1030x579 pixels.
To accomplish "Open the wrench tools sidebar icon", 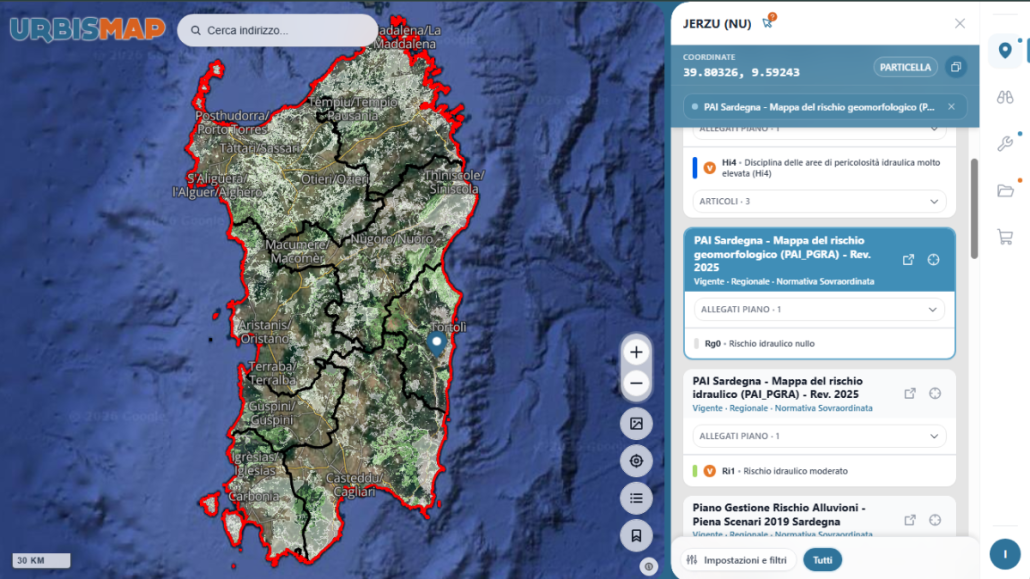I will 1005,144.
